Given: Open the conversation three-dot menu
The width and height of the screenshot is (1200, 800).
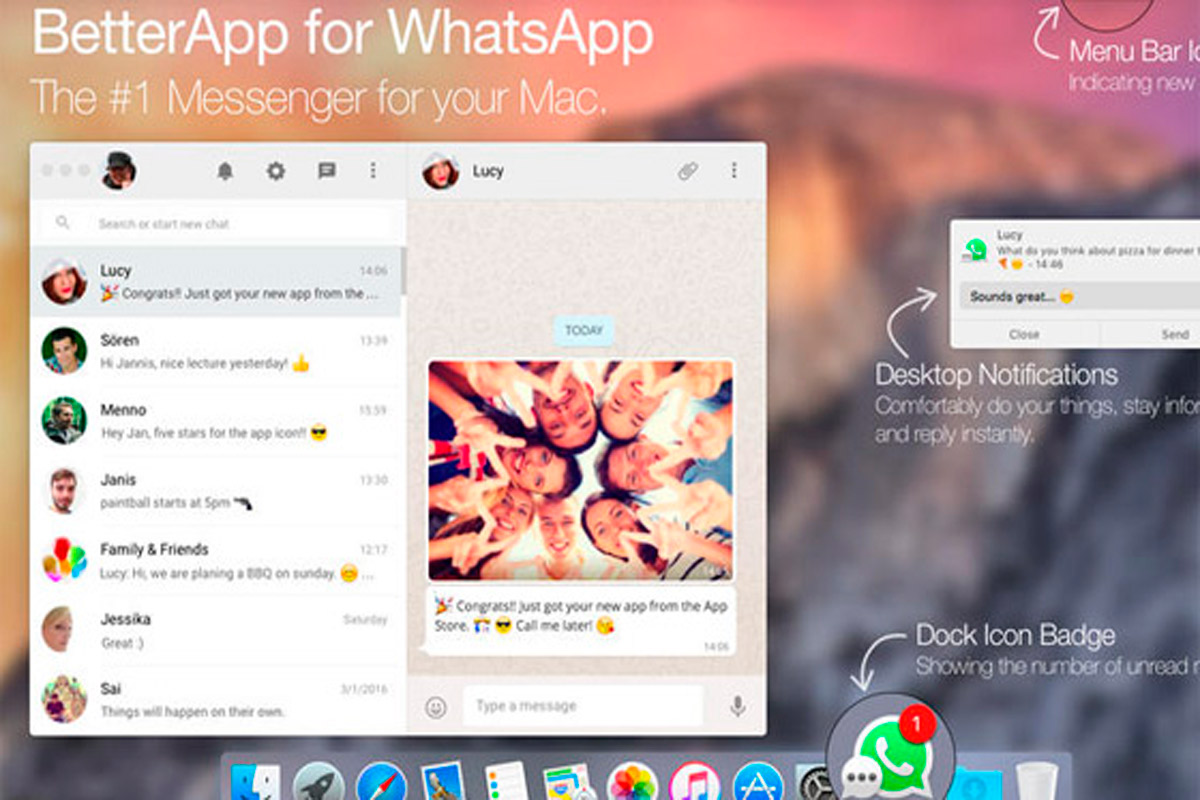Looking at the screenshot, I should pos(734,171).
